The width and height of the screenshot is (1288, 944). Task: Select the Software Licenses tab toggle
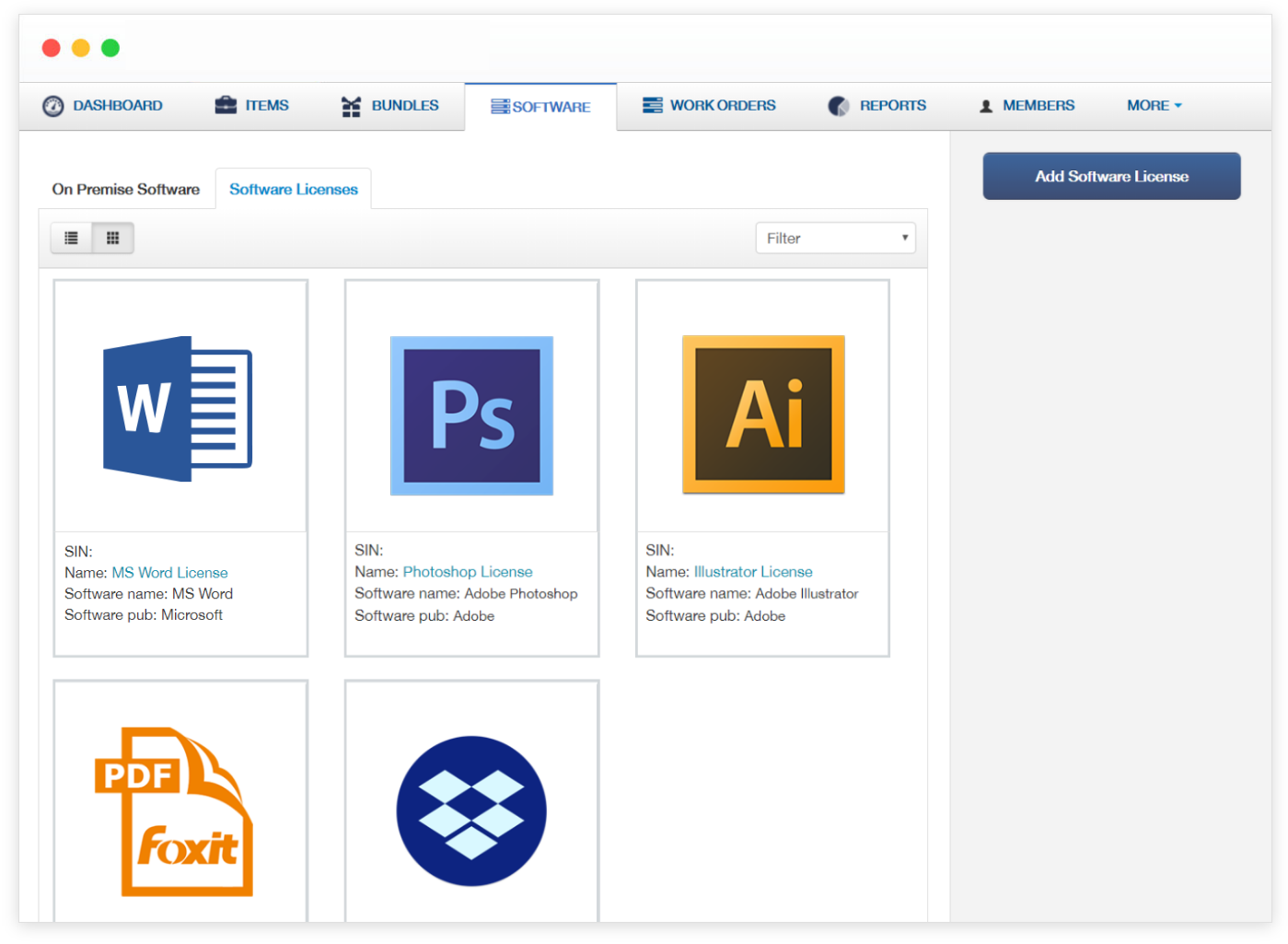294,189
